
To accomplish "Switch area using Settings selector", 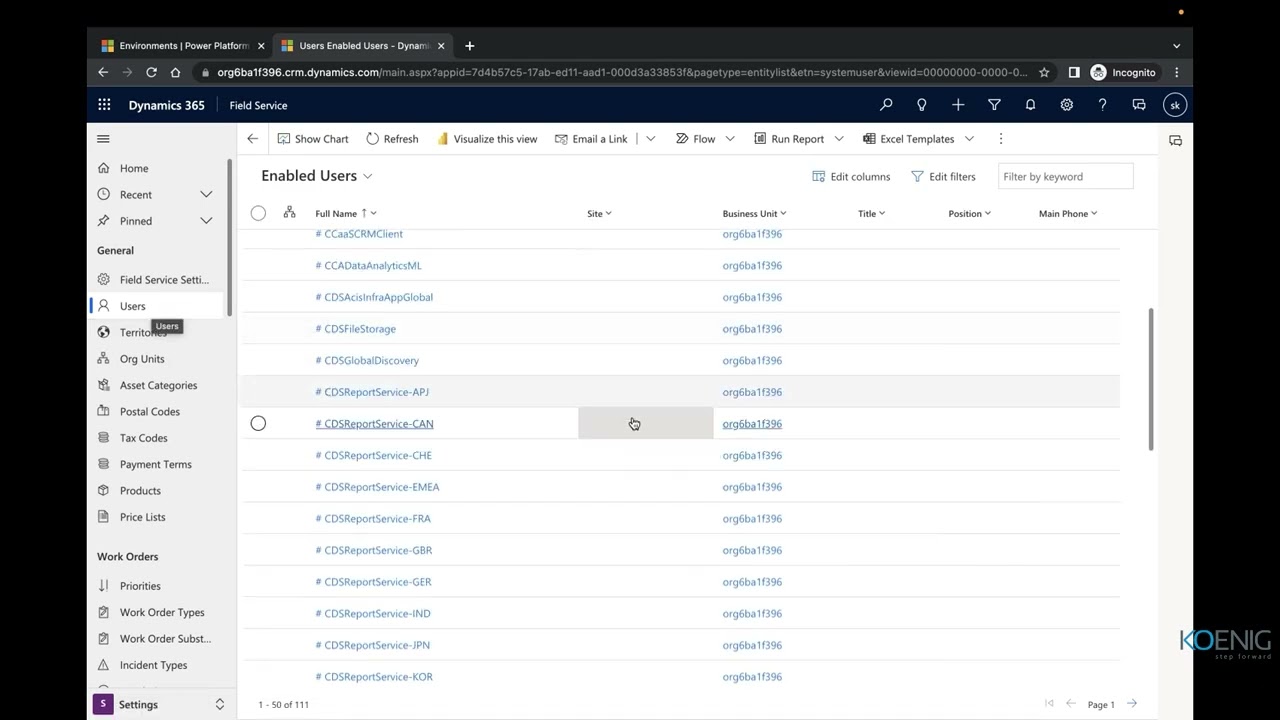I will coord(160,704).
